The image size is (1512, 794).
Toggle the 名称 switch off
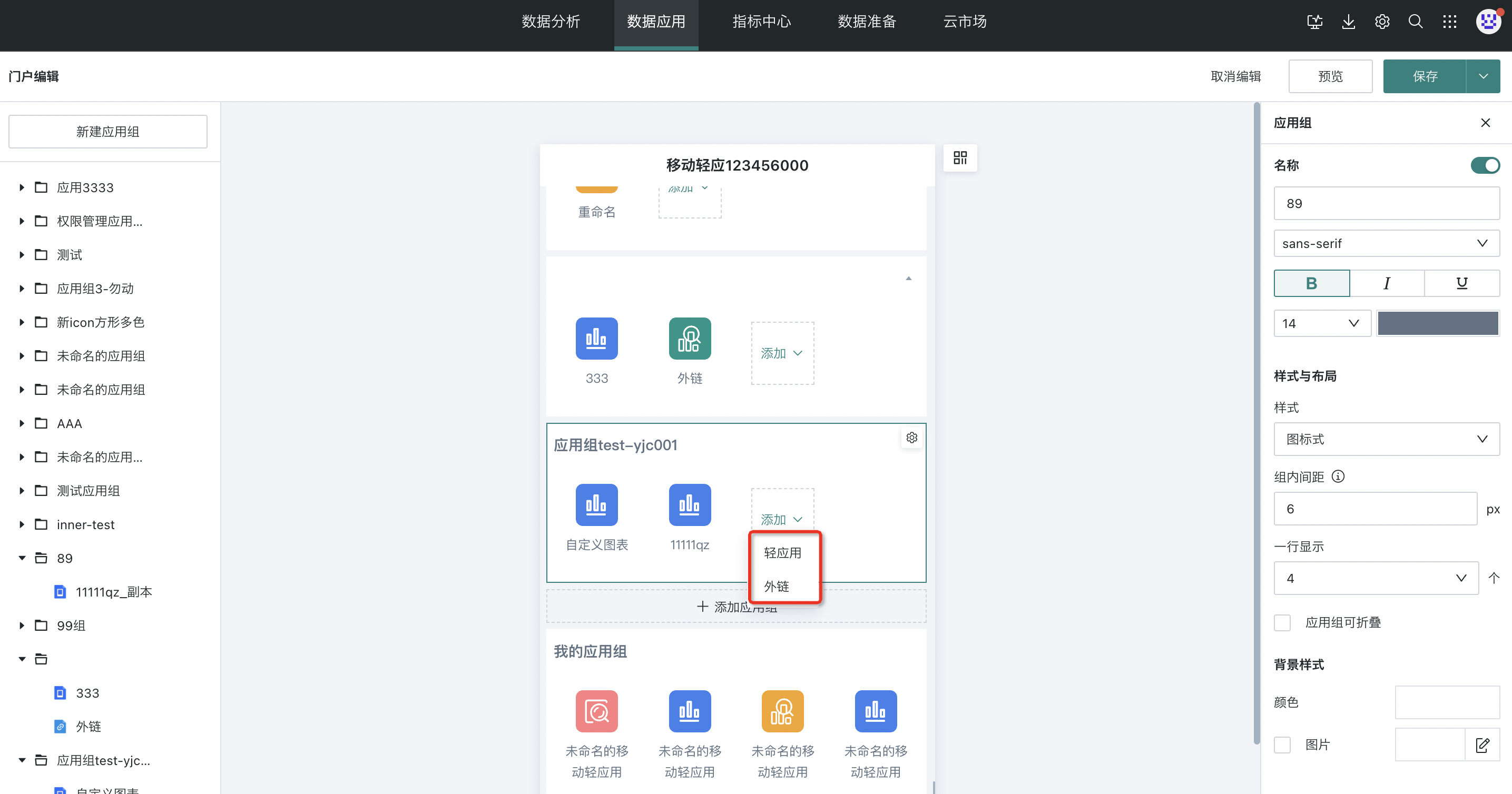(1485, 165)
